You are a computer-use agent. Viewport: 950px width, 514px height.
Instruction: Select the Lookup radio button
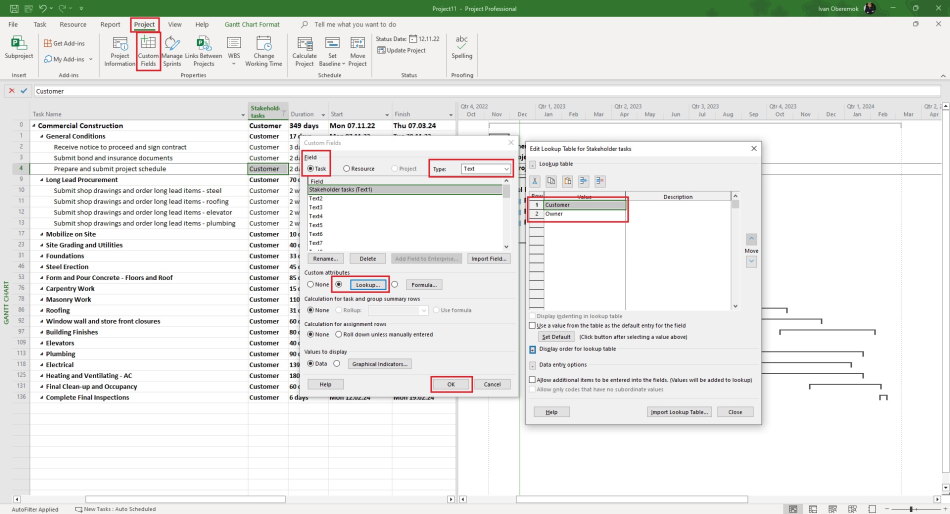point(339,284)
